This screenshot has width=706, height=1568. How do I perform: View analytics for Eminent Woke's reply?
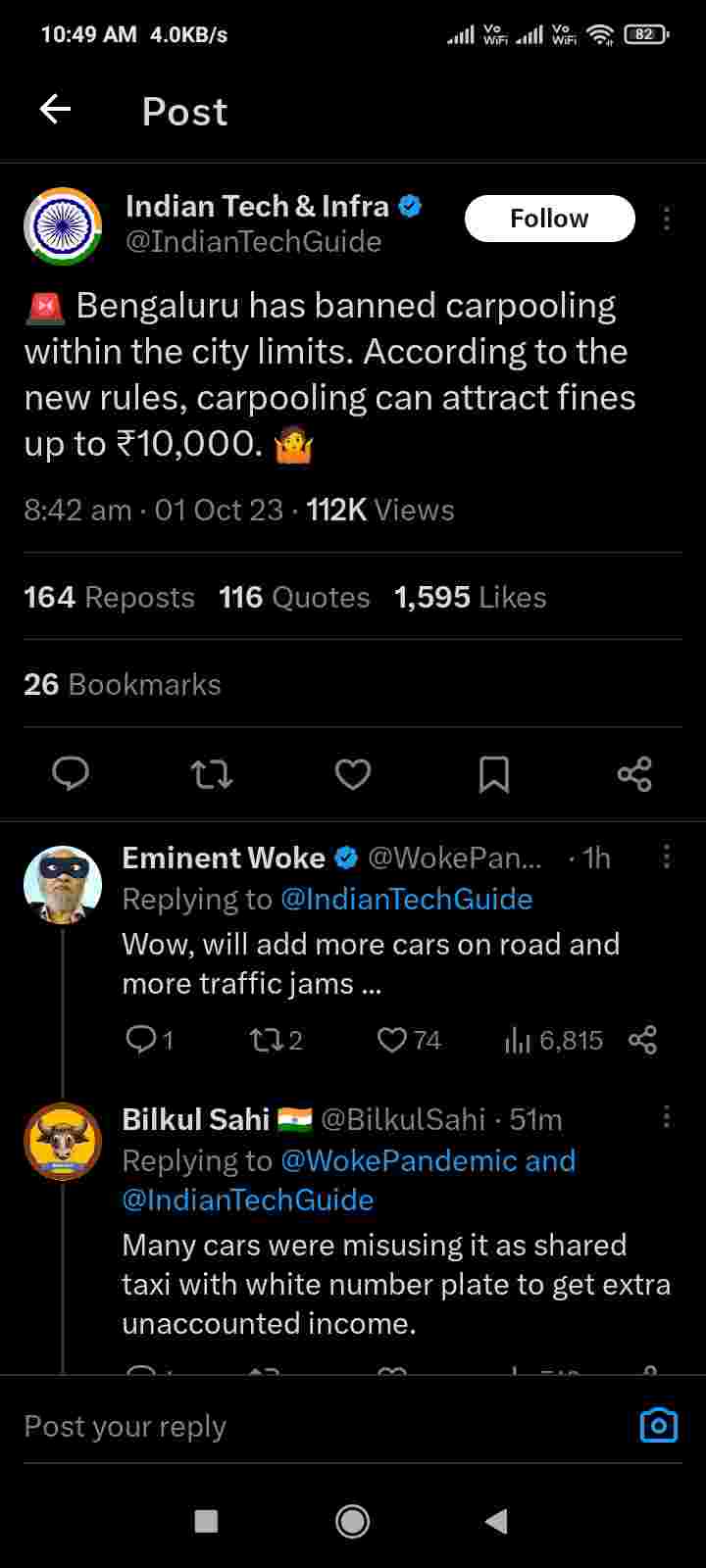tap(517, 1041)
